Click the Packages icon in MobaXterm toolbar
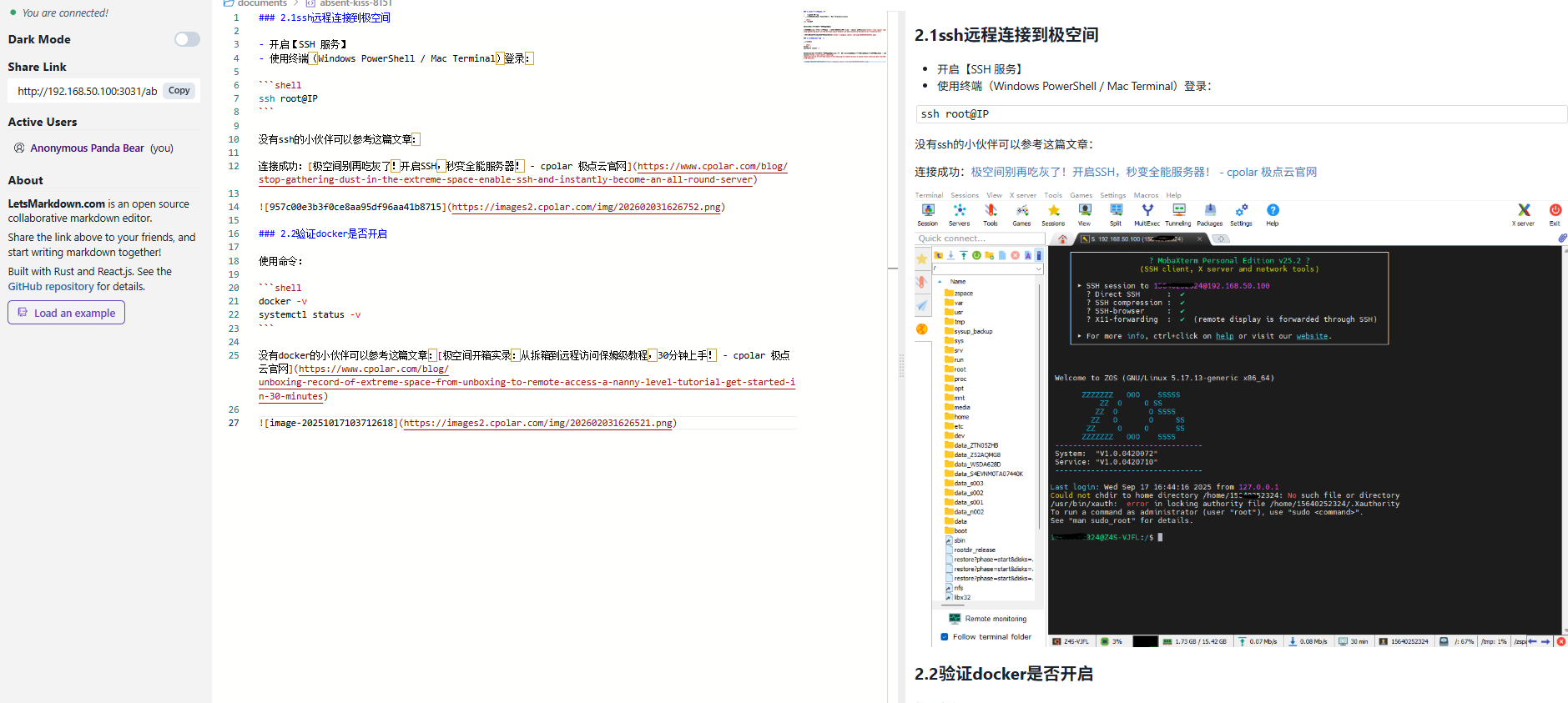This screenshot has height=703, width=1568. pos(1209,214)
